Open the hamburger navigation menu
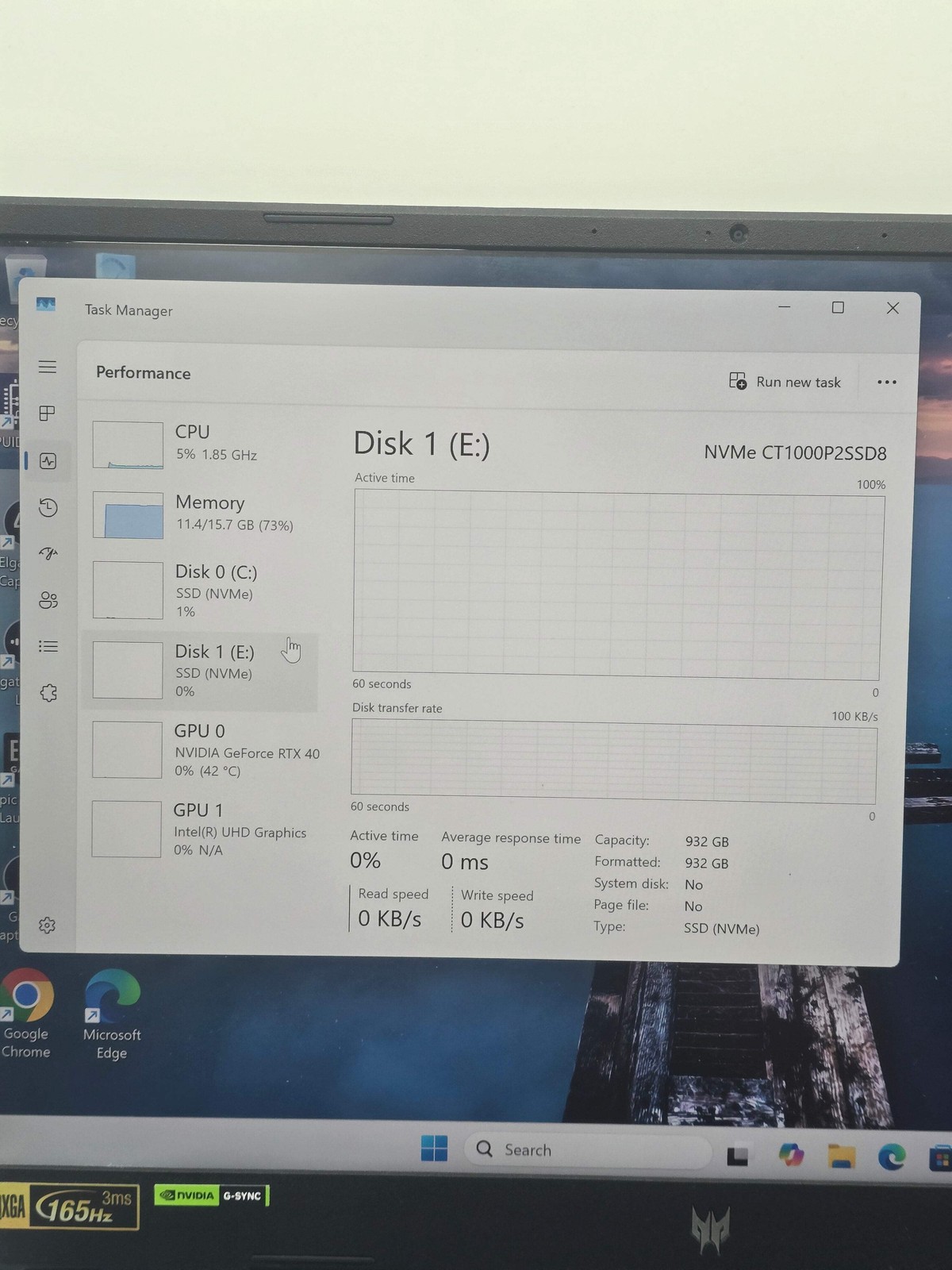952x1270 pixels. [48, 367]
